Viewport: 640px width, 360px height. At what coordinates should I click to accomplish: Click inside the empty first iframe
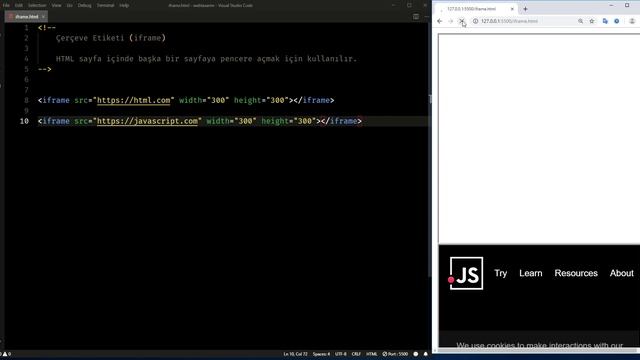(x=539, y=139)
